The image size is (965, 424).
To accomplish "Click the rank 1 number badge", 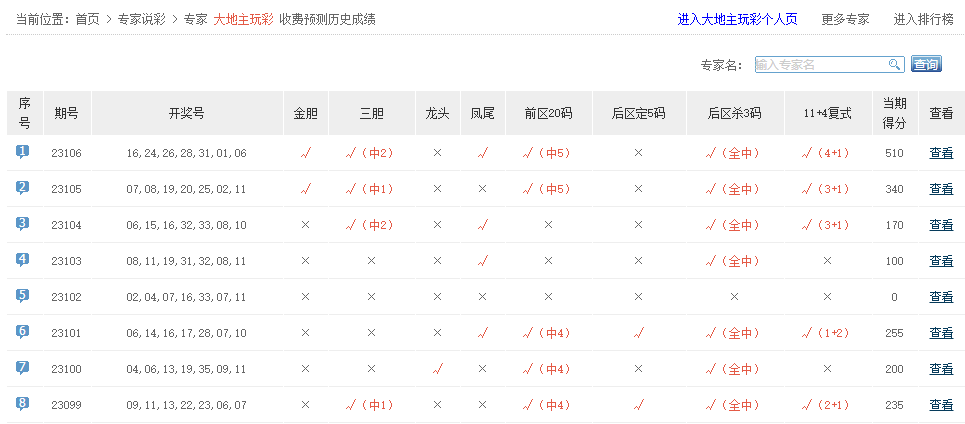I will click(x=22, y=152).
